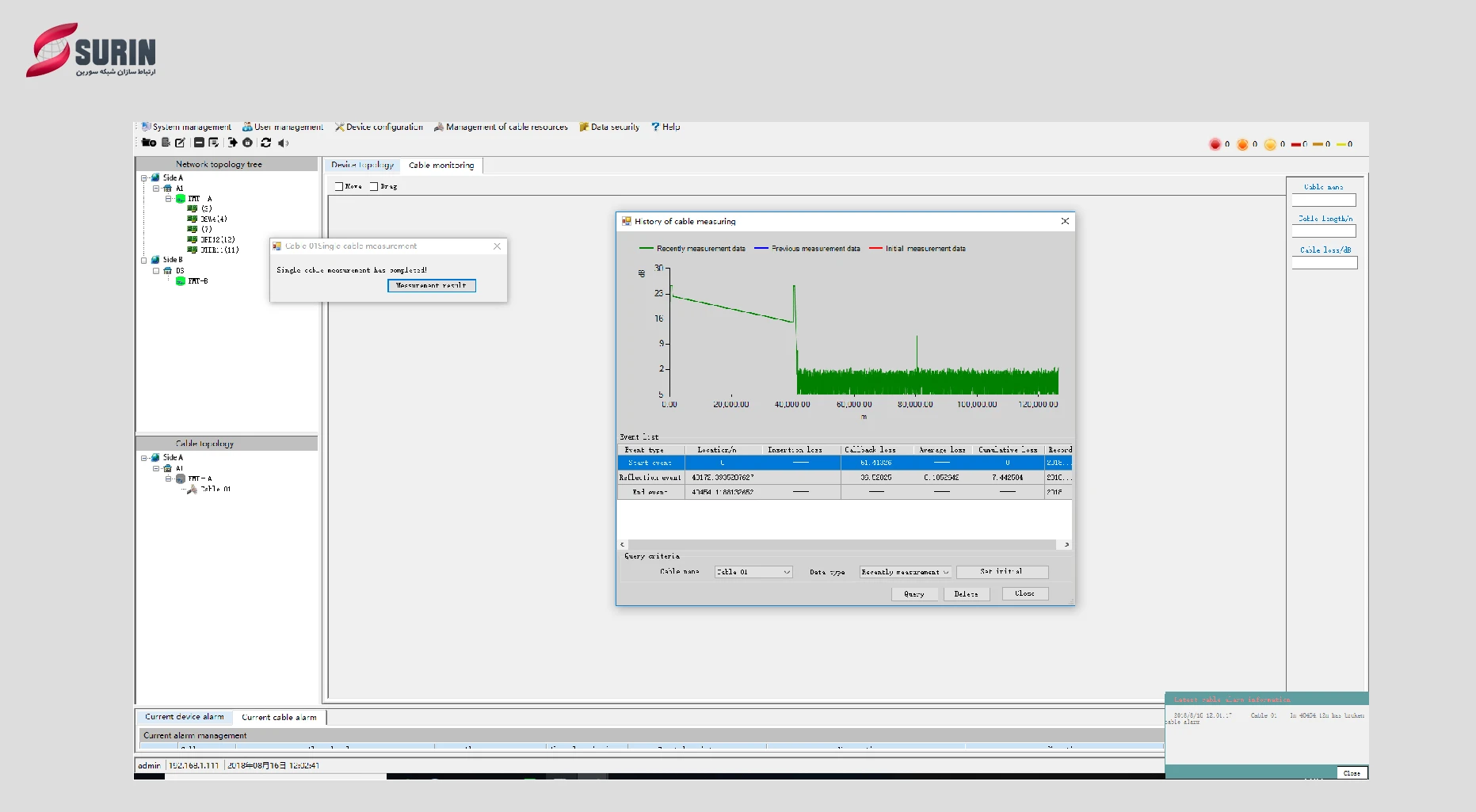The image size is (1476, 812).
Task: Click the pencil edit icon in toolbar
Action: coord(180,143)
